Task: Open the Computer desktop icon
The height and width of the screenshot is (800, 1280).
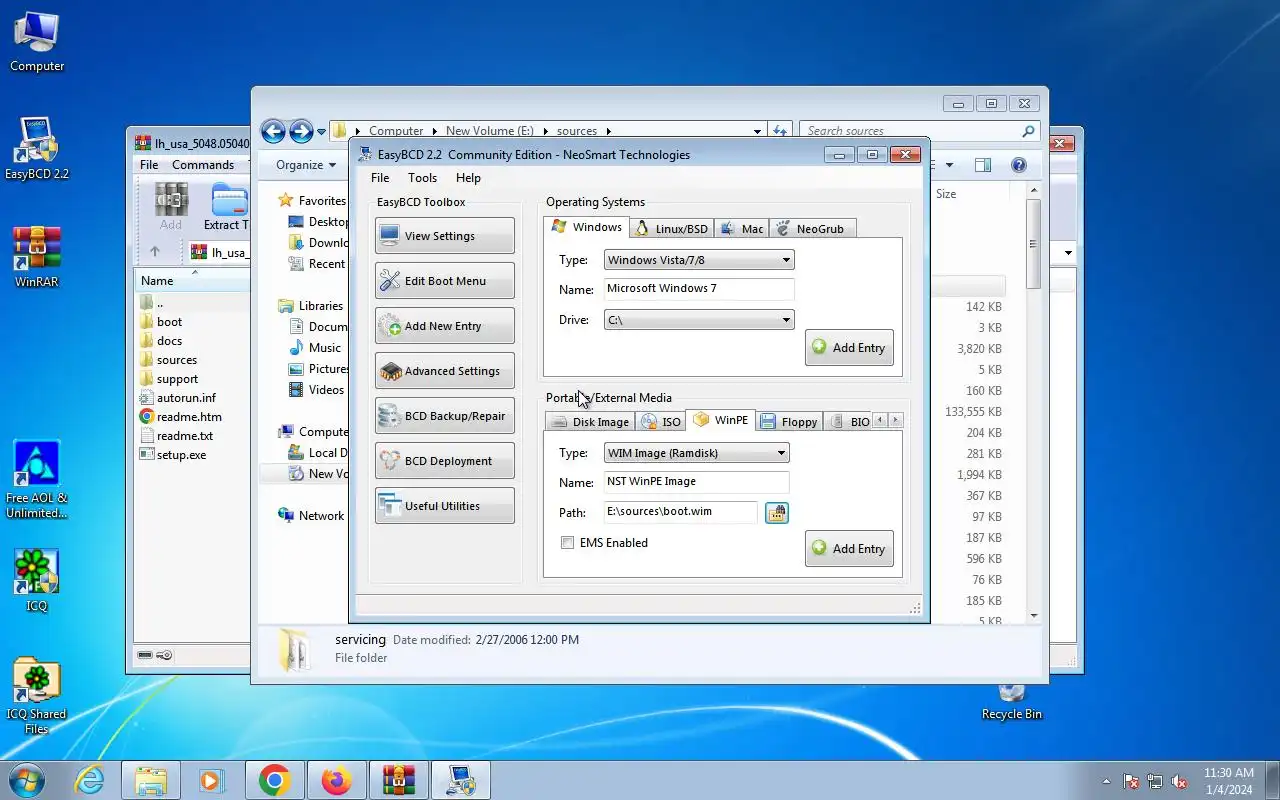Action: (x=37, y=42)
